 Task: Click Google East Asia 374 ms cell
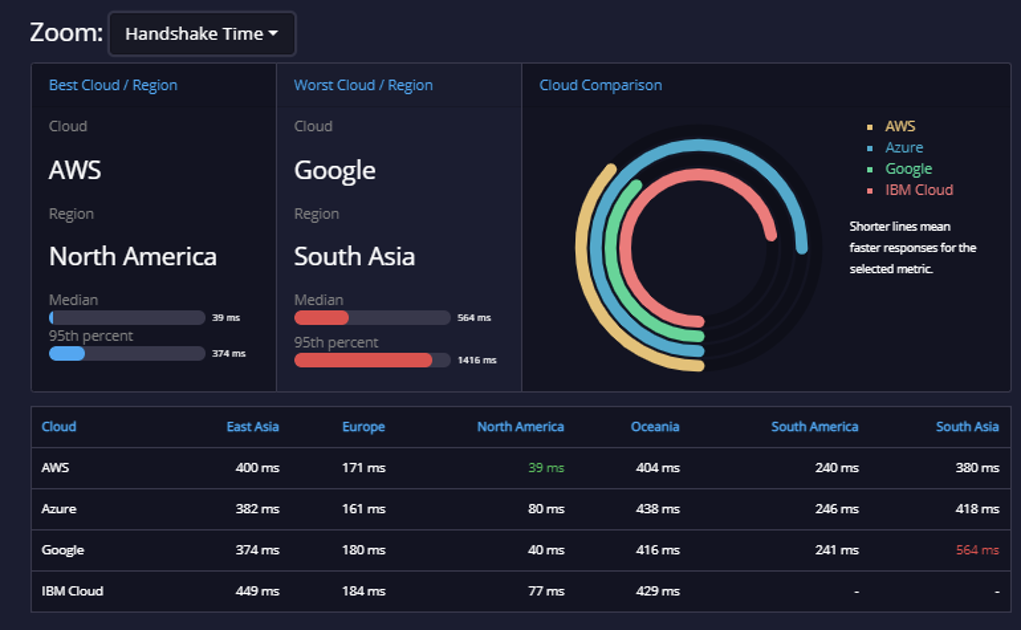[257, 550]
